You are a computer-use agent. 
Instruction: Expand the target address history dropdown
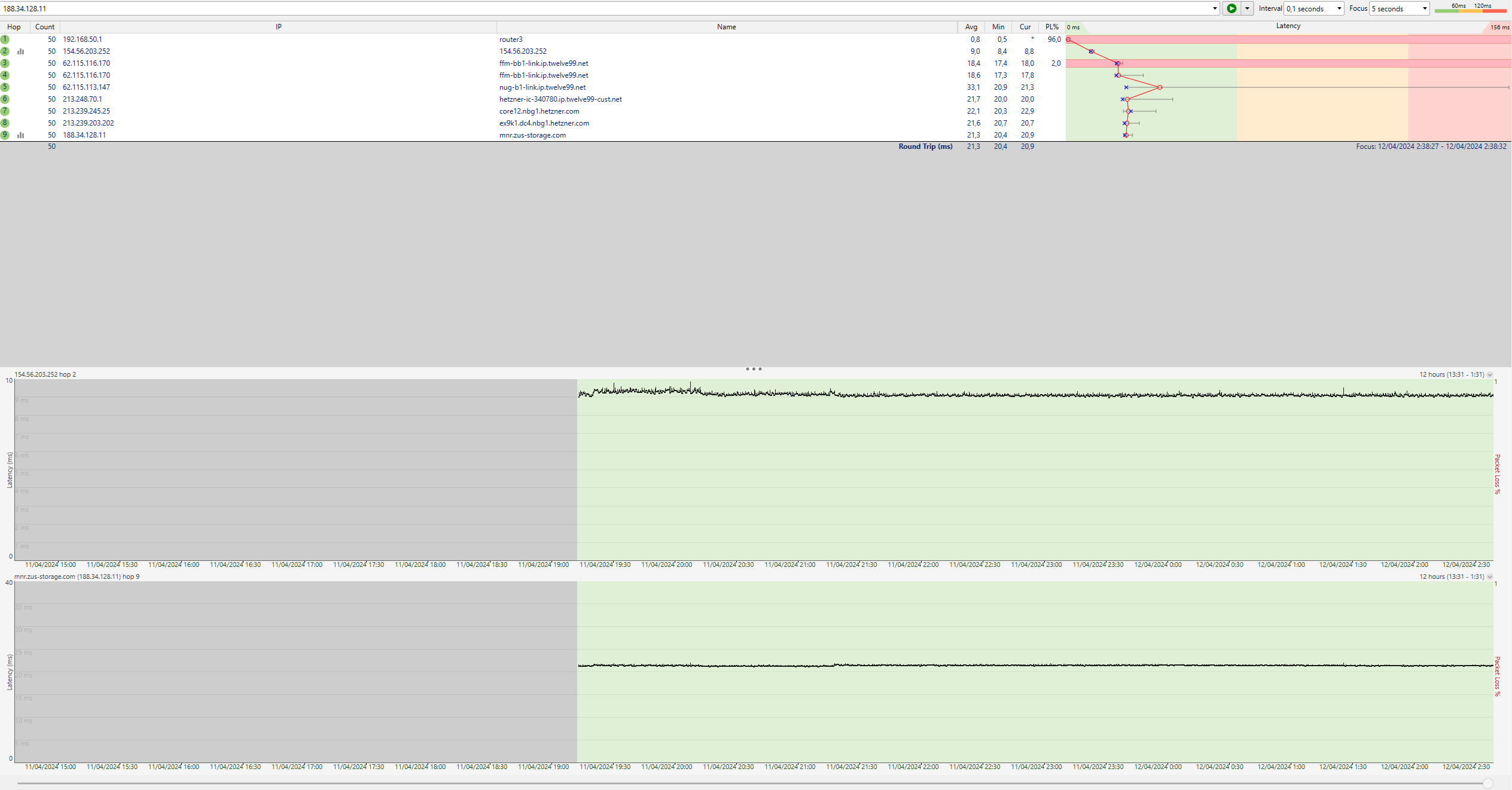pyautogui.click(x=1215, y=8)
